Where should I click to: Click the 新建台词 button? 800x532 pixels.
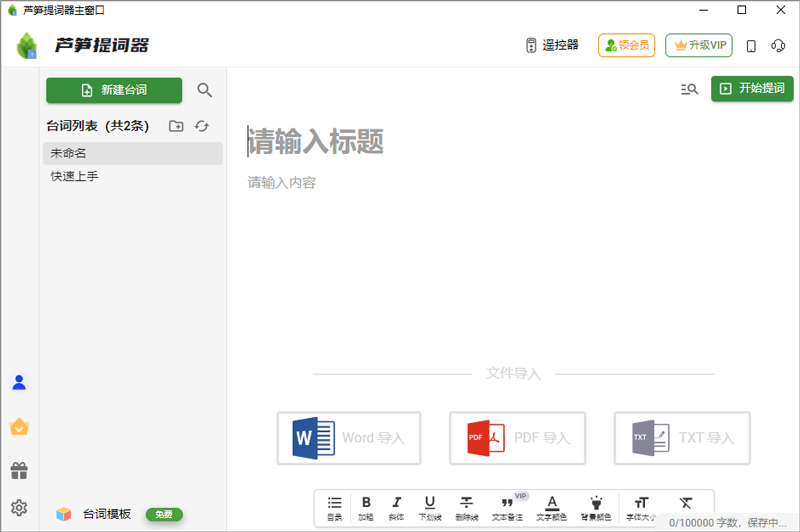tap(114, 90)
